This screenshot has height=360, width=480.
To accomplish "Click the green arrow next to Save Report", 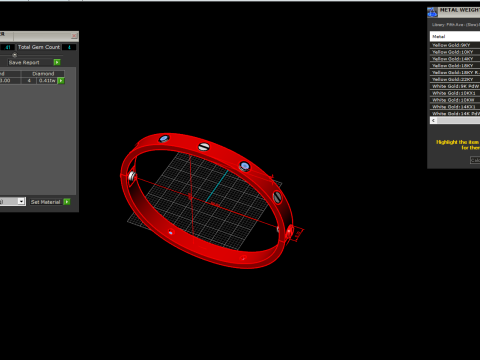I will click(x=57, y=62).
